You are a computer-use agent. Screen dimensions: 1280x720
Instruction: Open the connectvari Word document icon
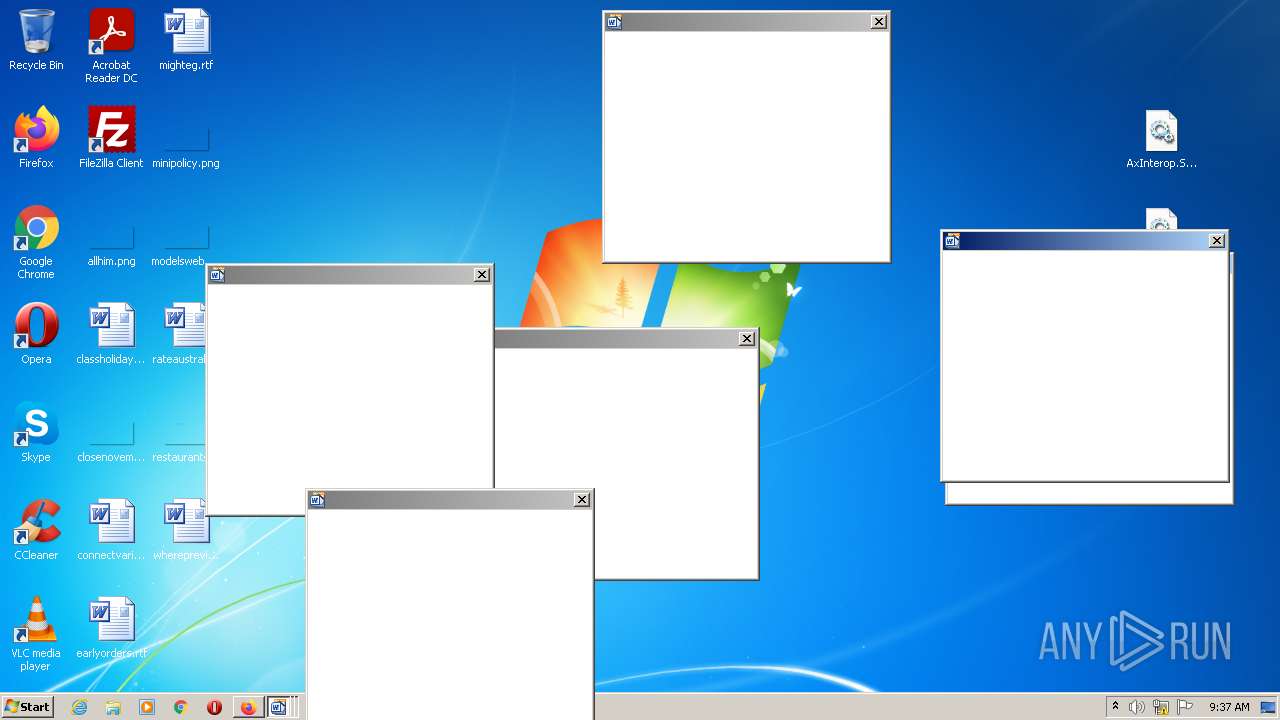111,529
